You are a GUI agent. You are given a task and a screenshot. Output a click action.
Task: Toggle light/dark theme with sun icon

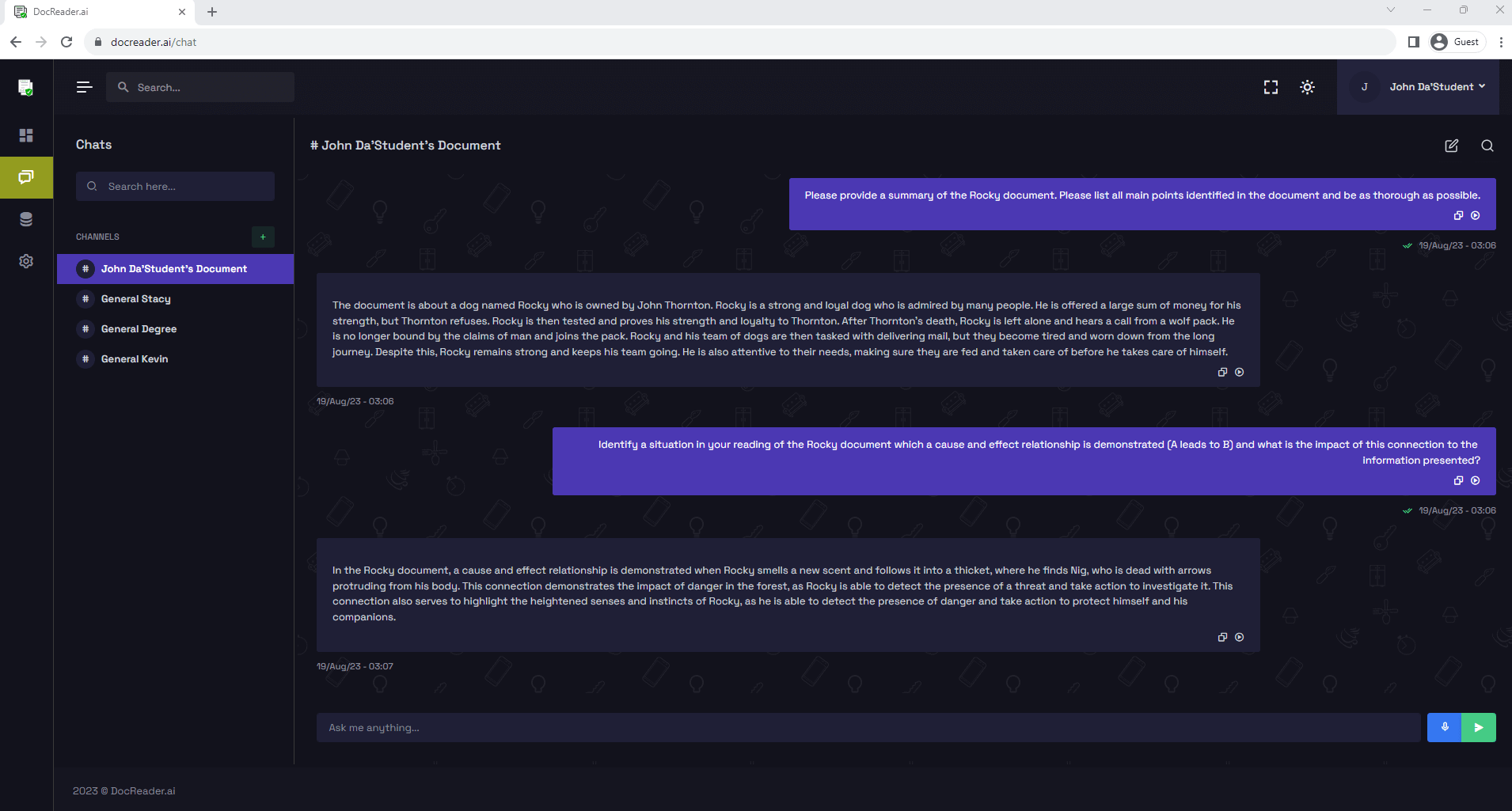pos(1307,87)
